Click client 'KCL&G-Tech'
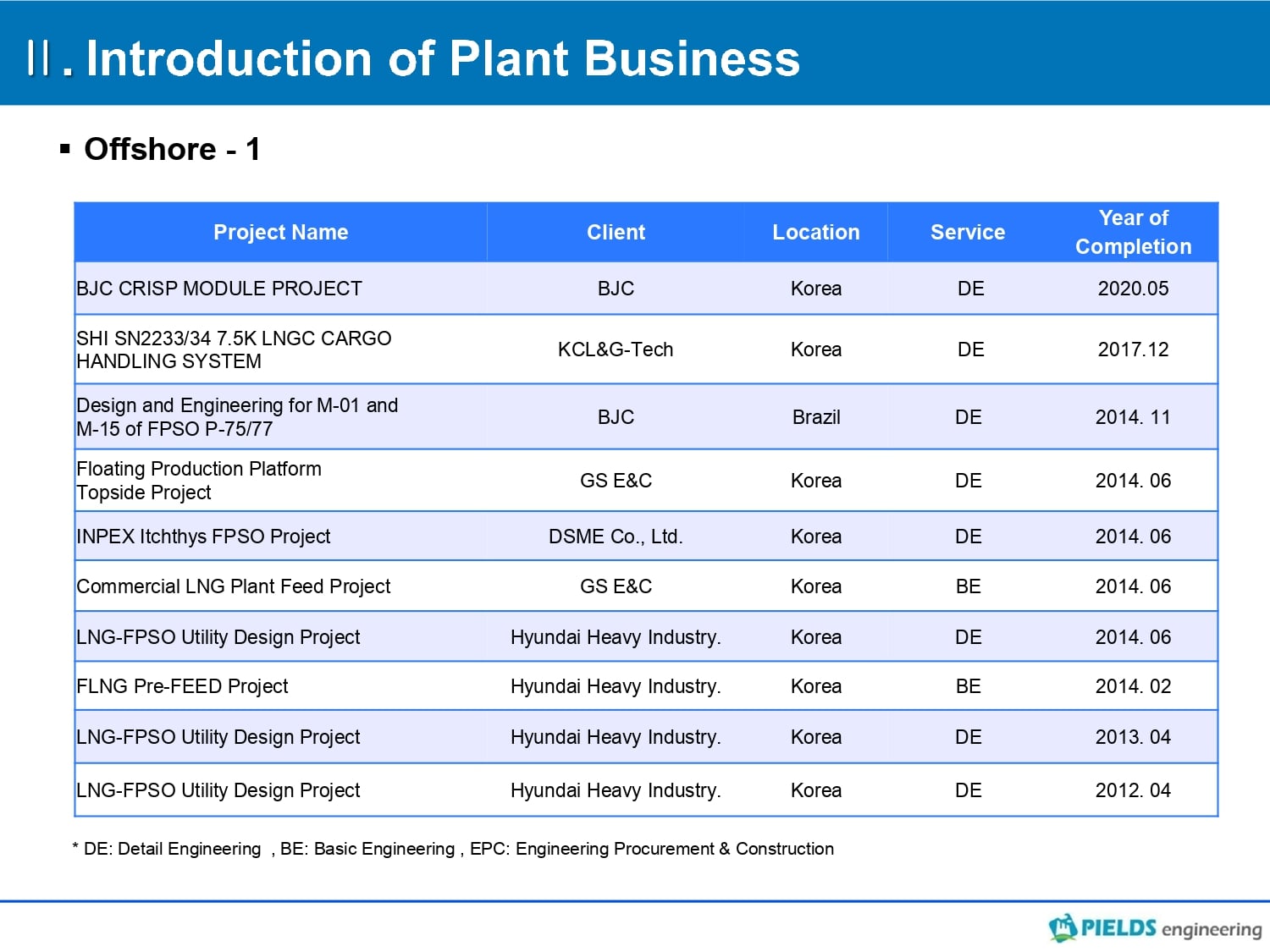 coord(616,349)
